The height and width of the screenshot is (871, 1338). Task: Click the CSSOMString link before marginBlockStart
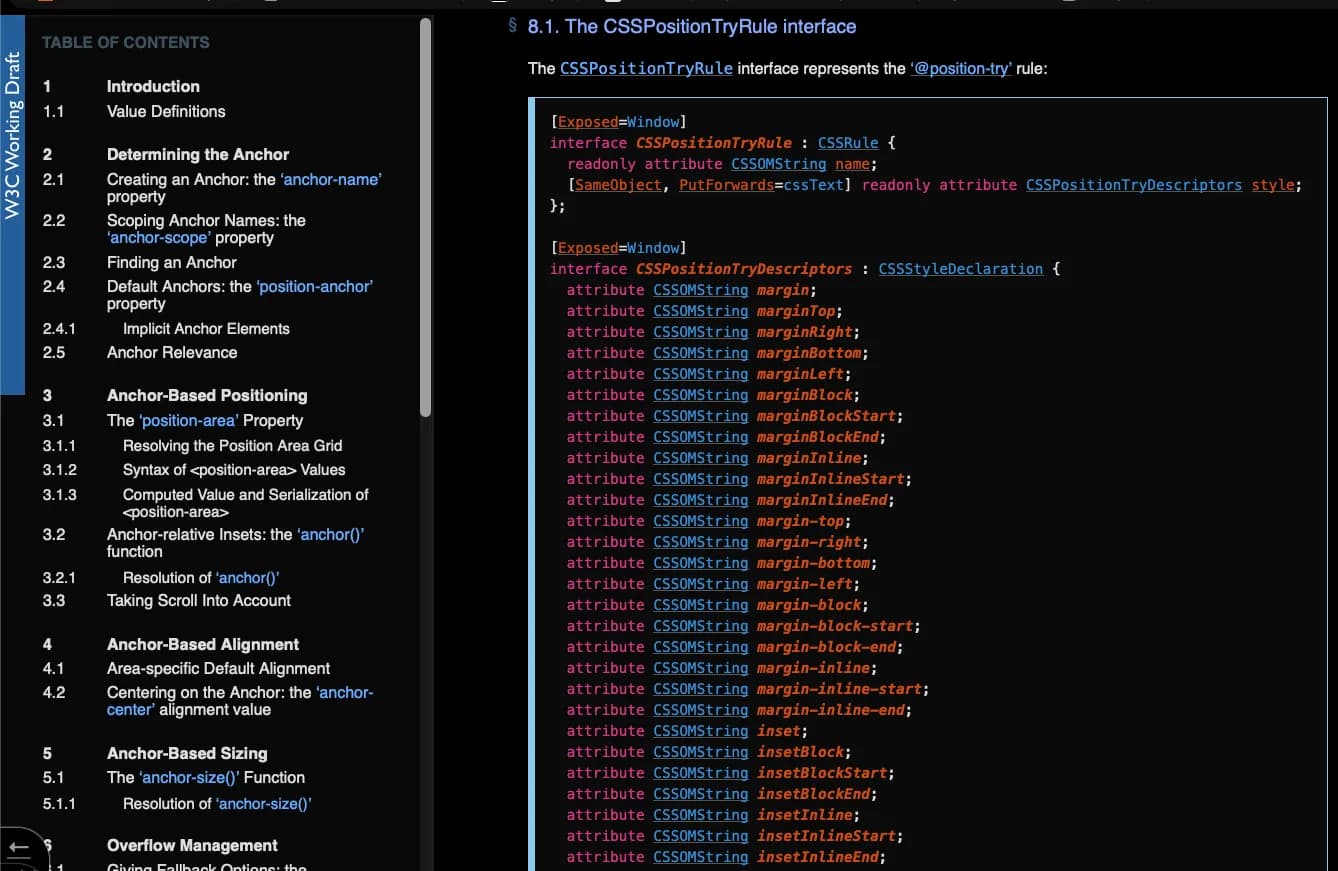701,416
